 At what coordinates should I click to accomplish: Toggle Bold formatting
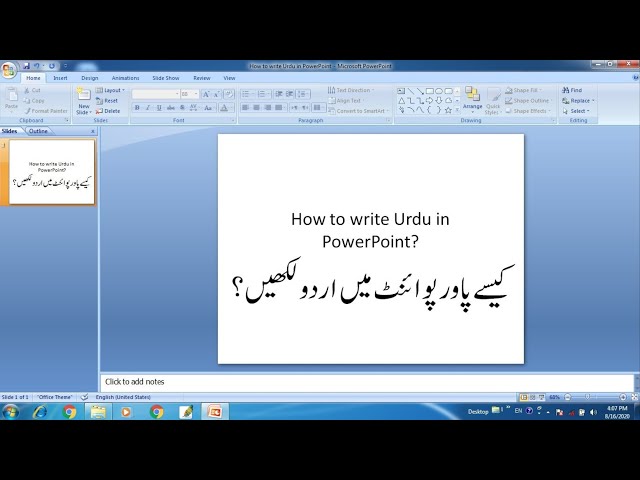(137, 108)
